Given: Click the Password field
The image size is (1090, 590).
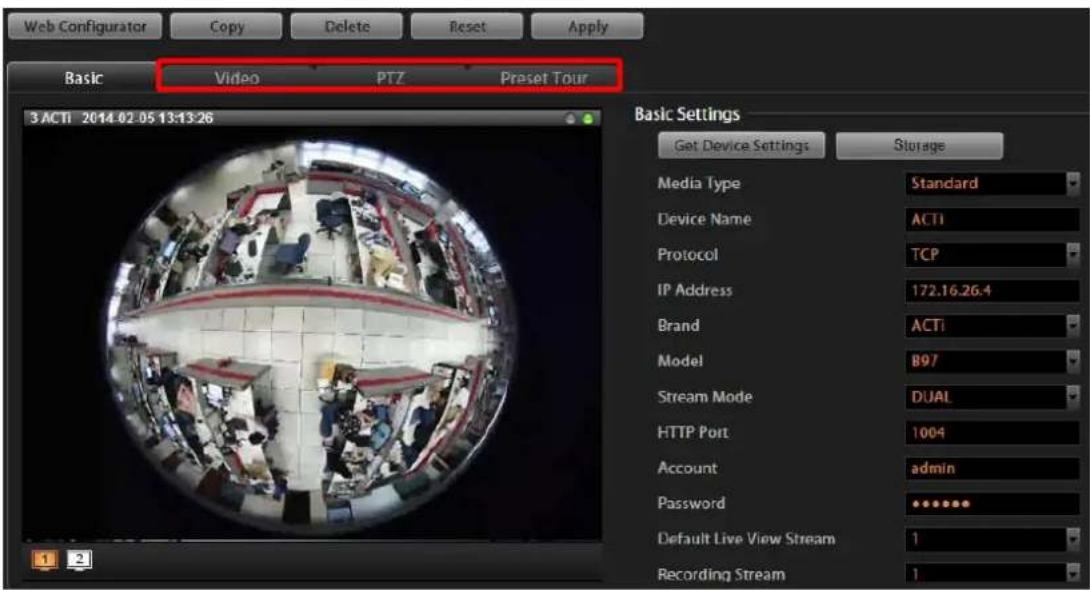Looking at the screenshot, I should pyautogui.click(x=993, y=503).
